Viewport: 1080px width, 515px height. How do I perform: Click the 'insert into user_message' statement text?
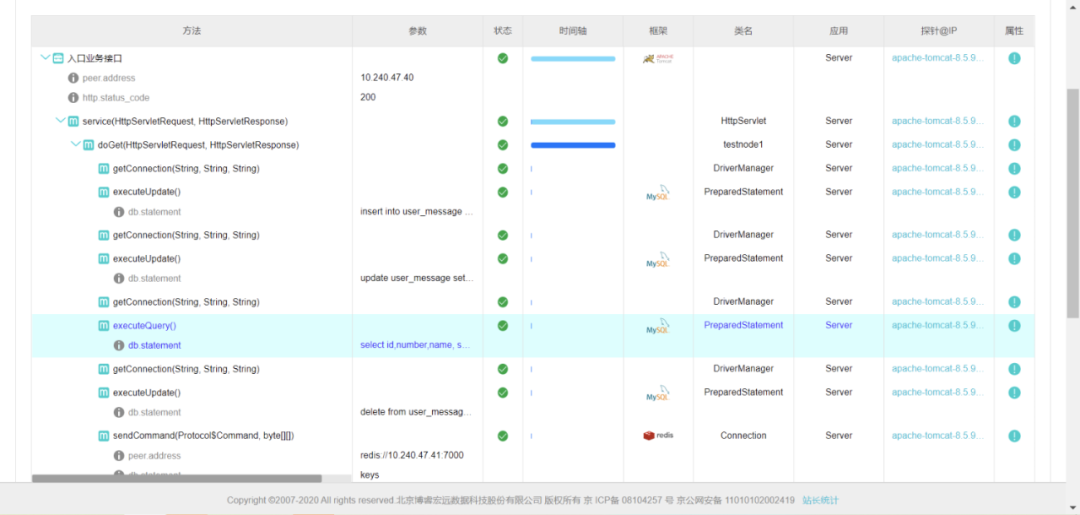coord(417,212)
